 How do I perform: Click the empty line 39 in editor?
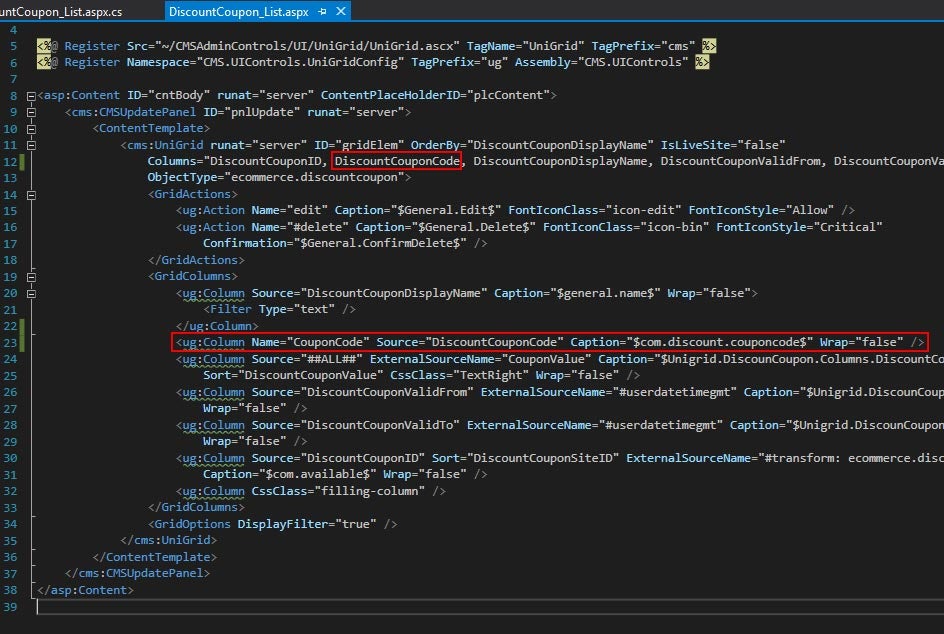click(400, 606)
